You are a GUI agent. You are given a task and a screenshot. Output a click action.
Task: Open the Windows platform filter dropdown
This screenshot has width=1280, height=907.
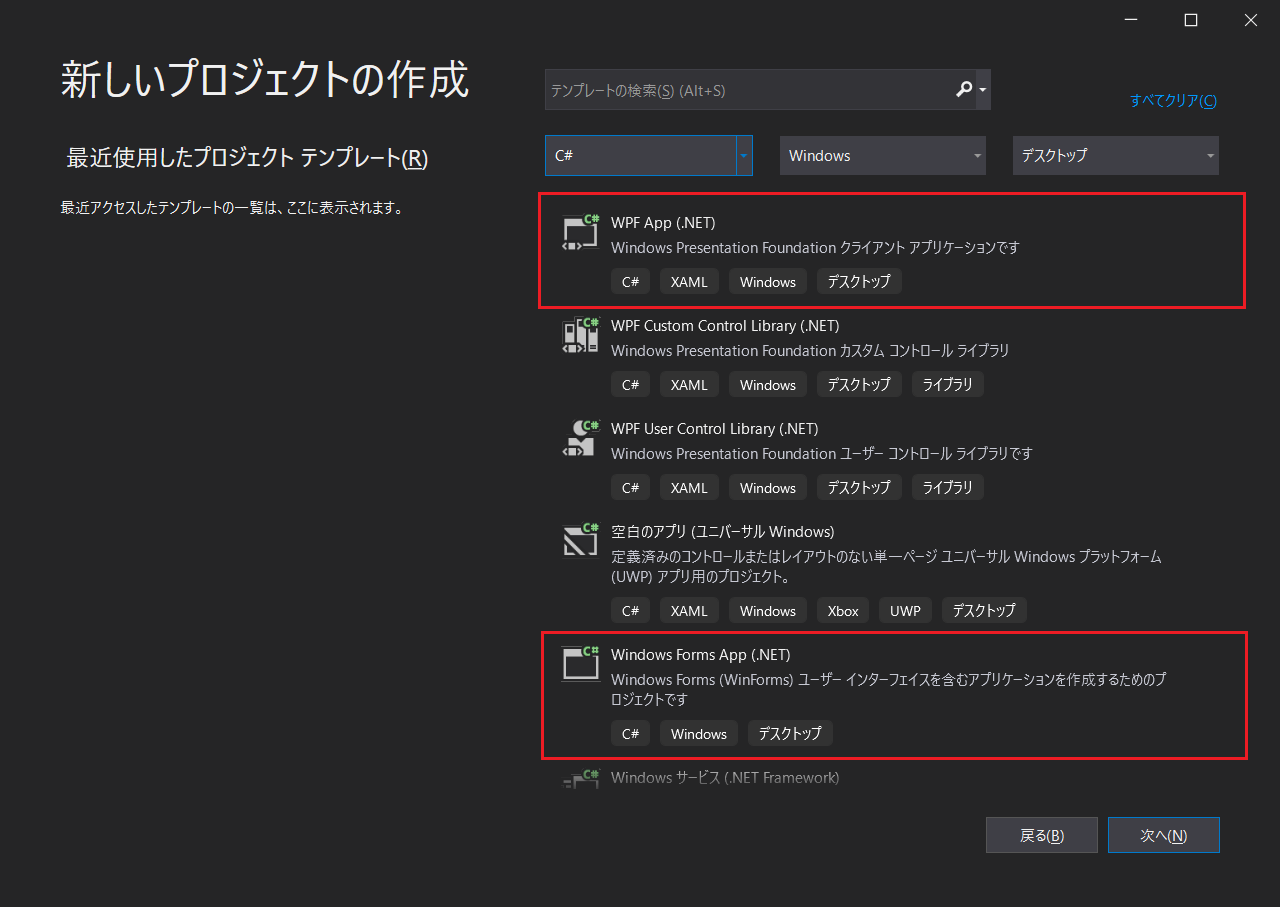pos(882,156)
